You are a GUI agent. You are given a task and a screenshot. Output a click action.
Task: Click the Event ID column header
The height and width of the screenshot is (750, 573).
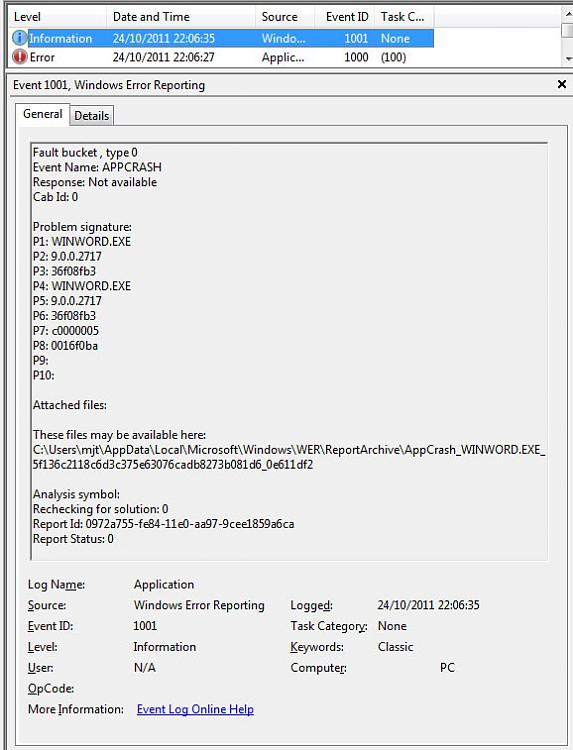point(345,17)
